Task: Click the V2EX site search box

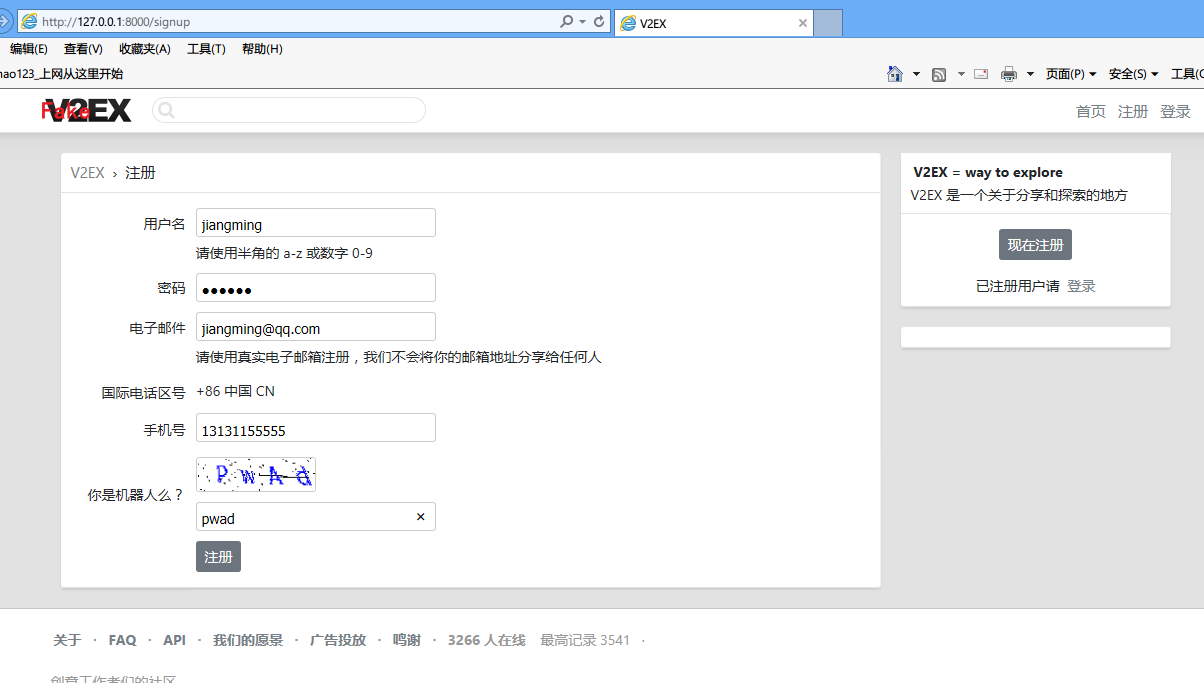Action: click(289, 110)
